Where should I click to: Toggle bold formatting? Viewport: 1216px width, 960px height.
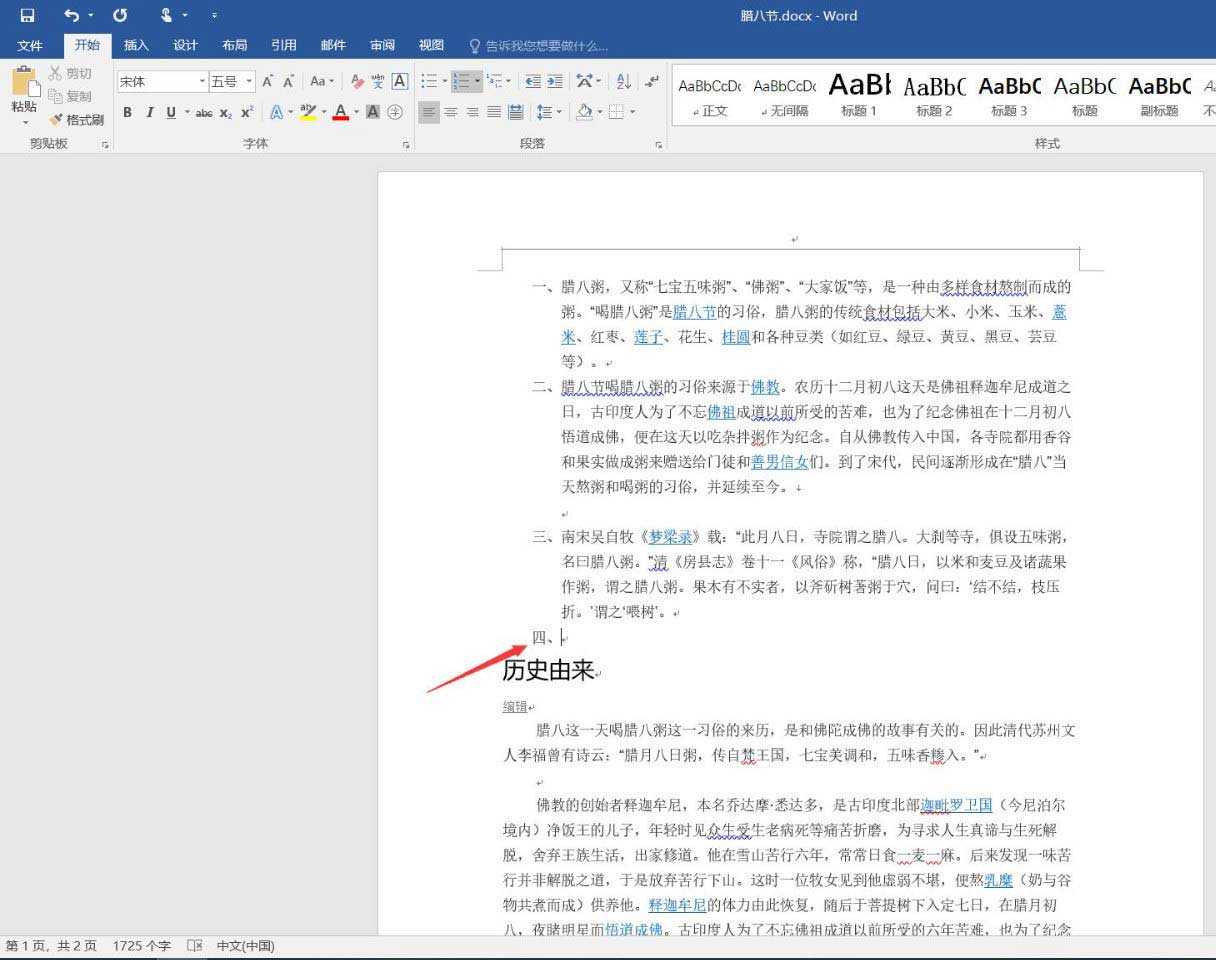127,112
